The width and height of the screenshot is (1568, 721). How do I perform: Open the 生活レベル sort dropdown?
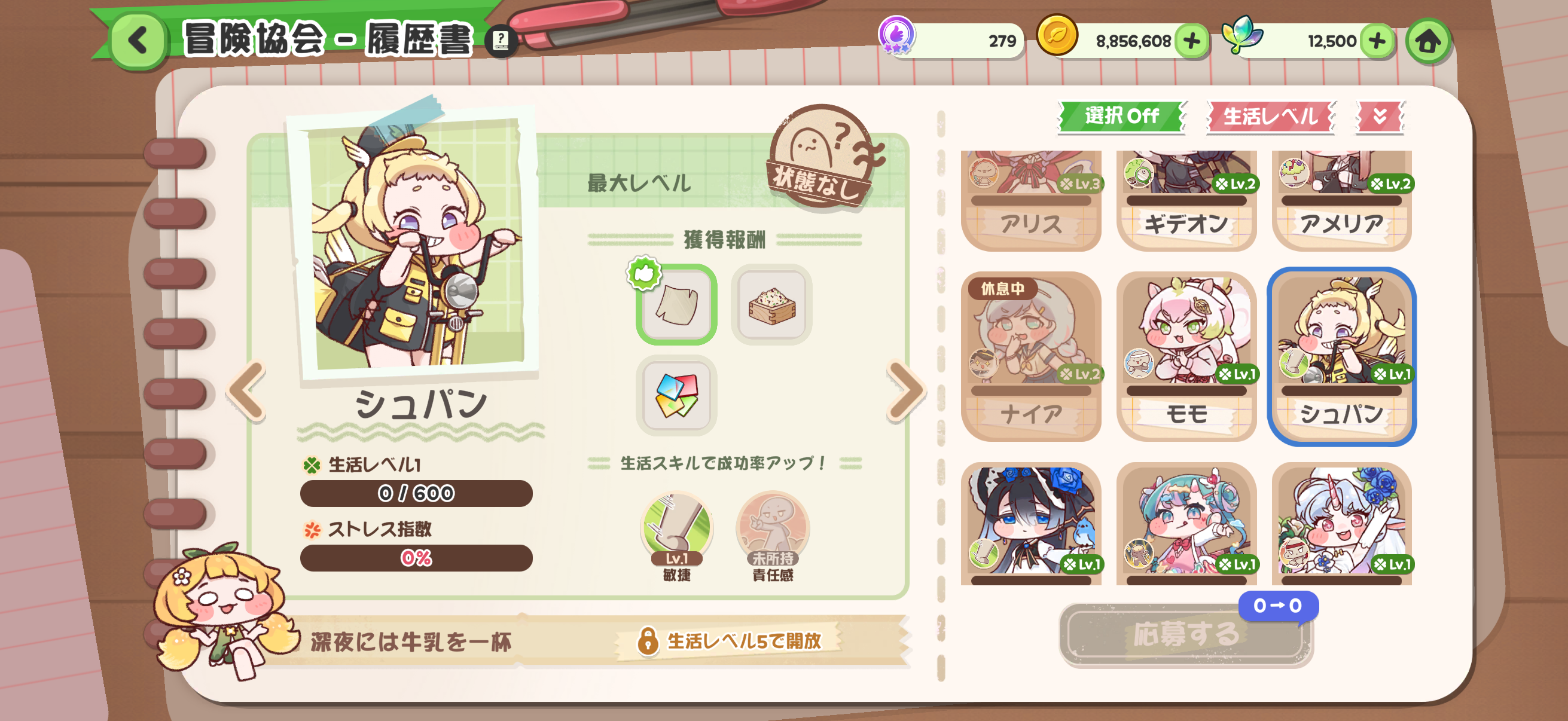coord(1270,115)
